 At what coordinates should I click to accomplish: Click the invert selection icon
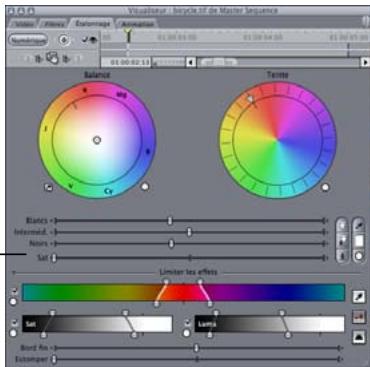coord(359,337)
